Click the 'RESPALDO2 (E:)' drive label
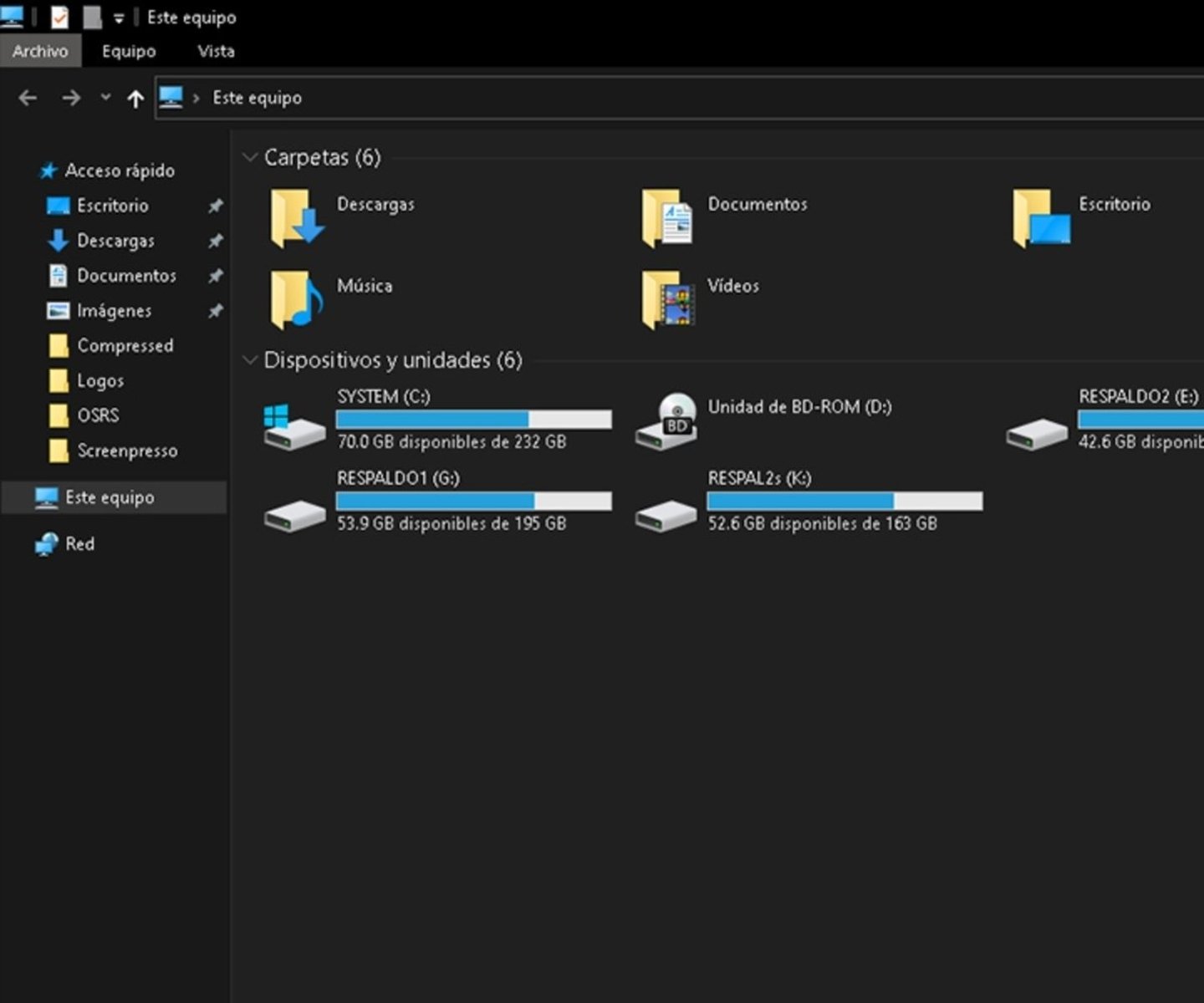 1138,396
